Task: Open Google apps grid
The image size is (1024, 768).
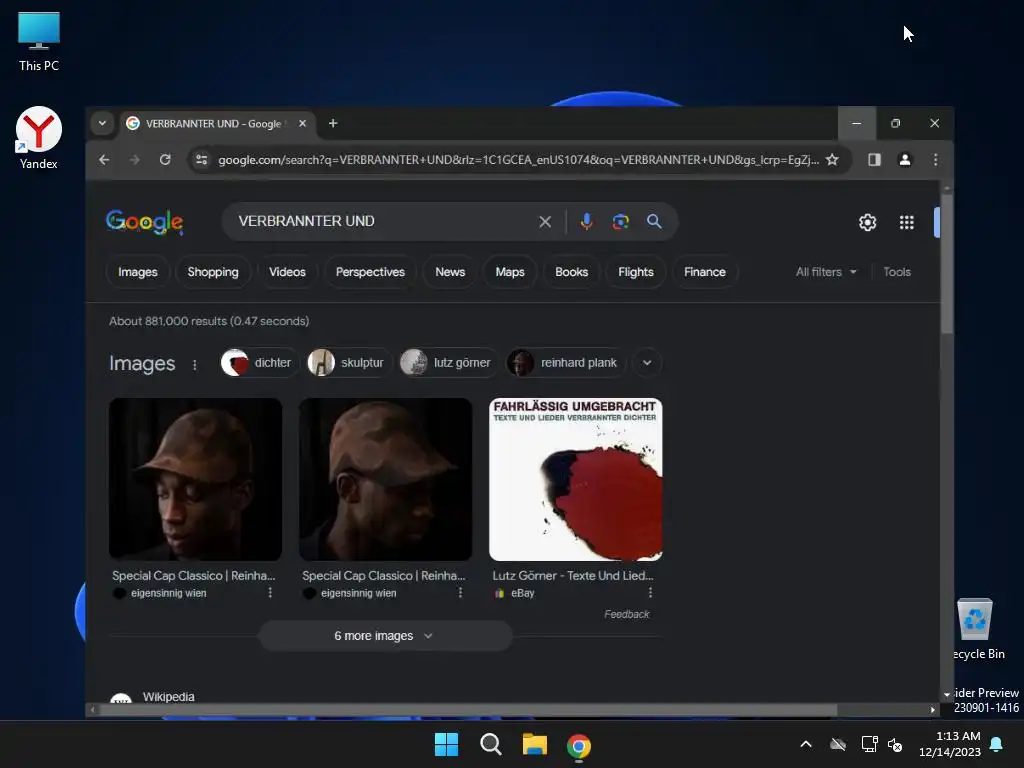Action: [x=906, y=223]
